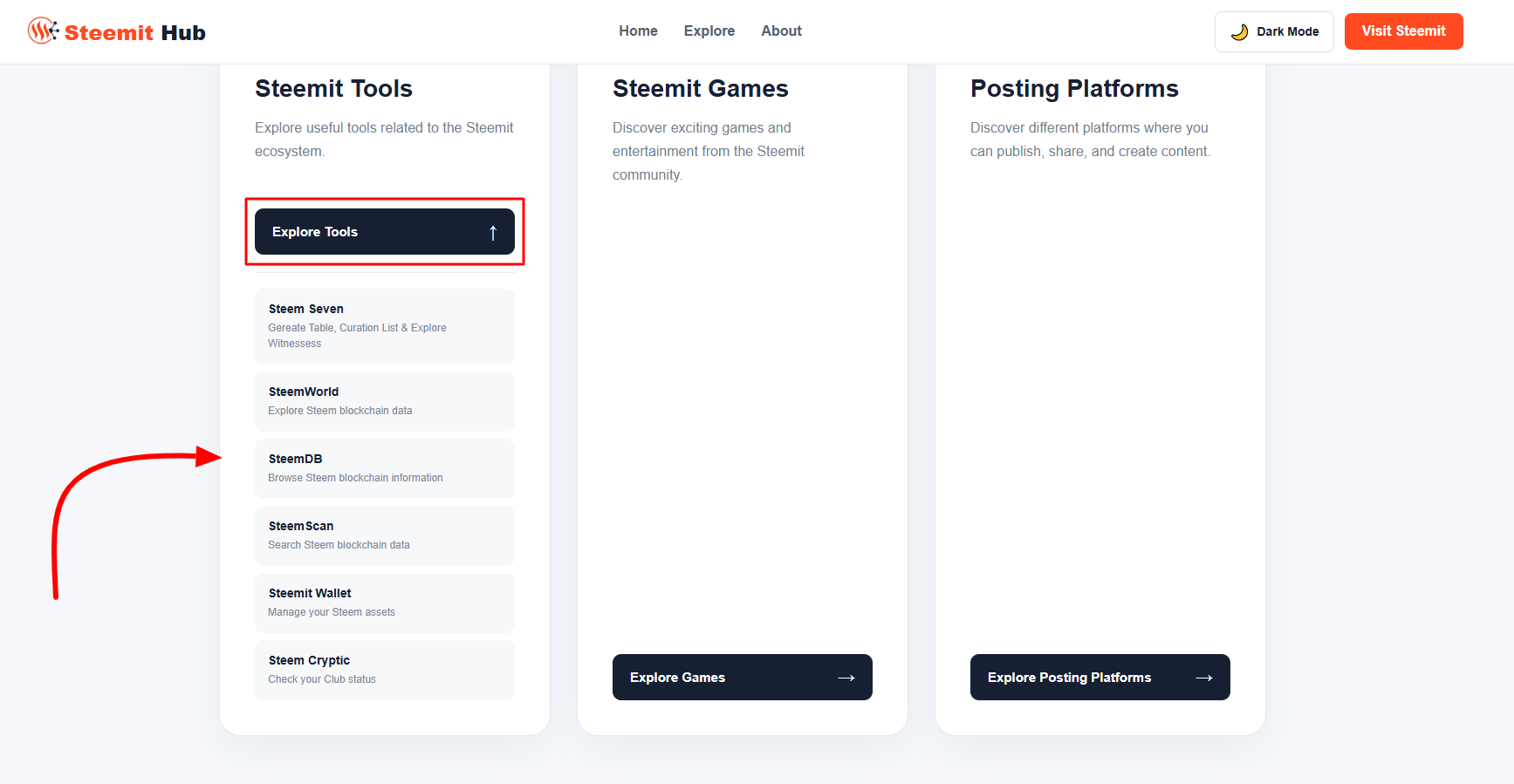Toggle Dark Mode
The height and width of the screenshot is (784, 1514).
tap(1274, 31)
